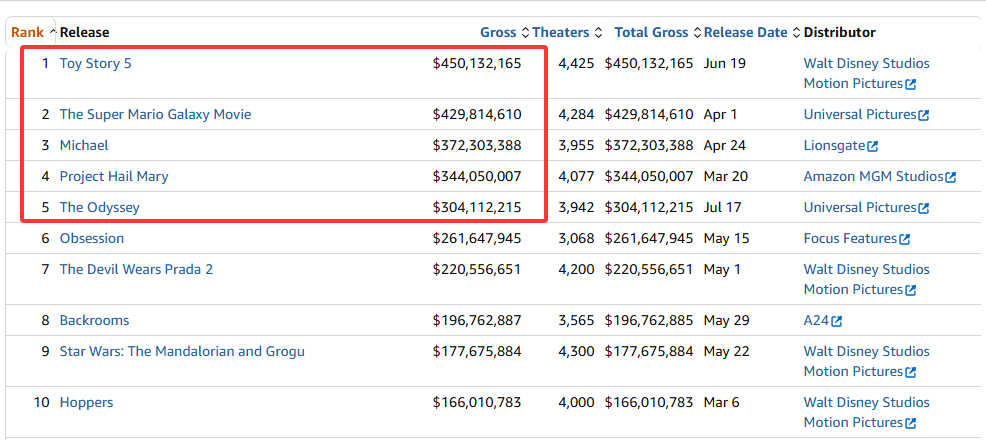The width and height of the screenshot is (986, 440).
Task: Click external link icon next to Focus Features
Action: (x=905, y=239)
